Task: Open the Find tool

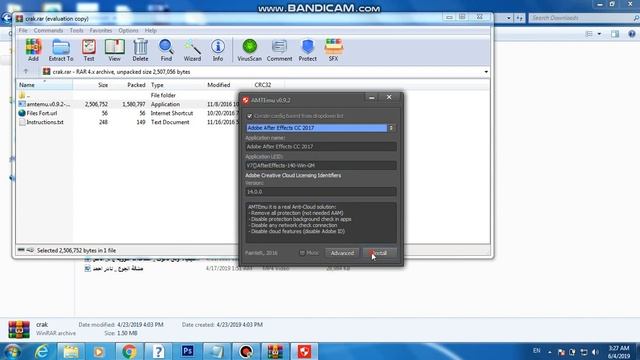Action: point(166,50)
